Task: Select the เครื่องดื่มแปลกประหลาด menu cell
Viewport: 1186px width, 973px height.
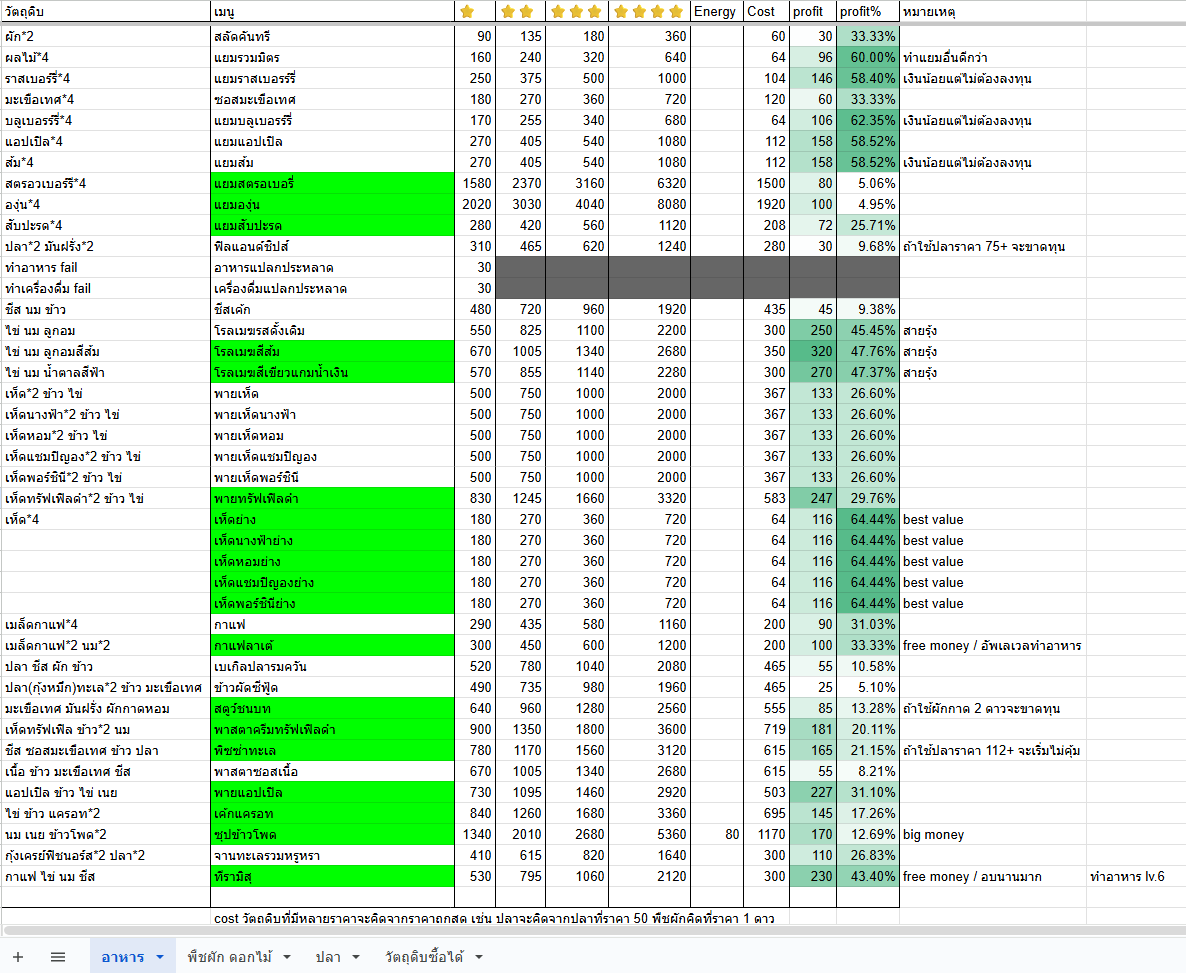Action: coord(333,288)
